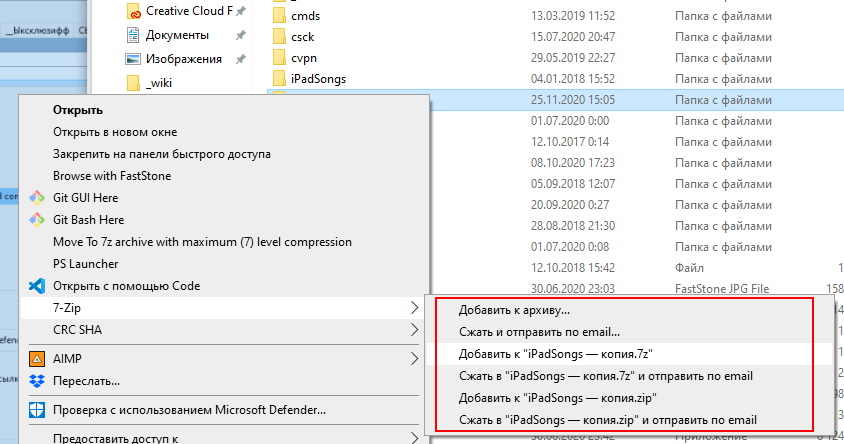Open Creative Cloud Files in sidebar

[x=189, y=11]
